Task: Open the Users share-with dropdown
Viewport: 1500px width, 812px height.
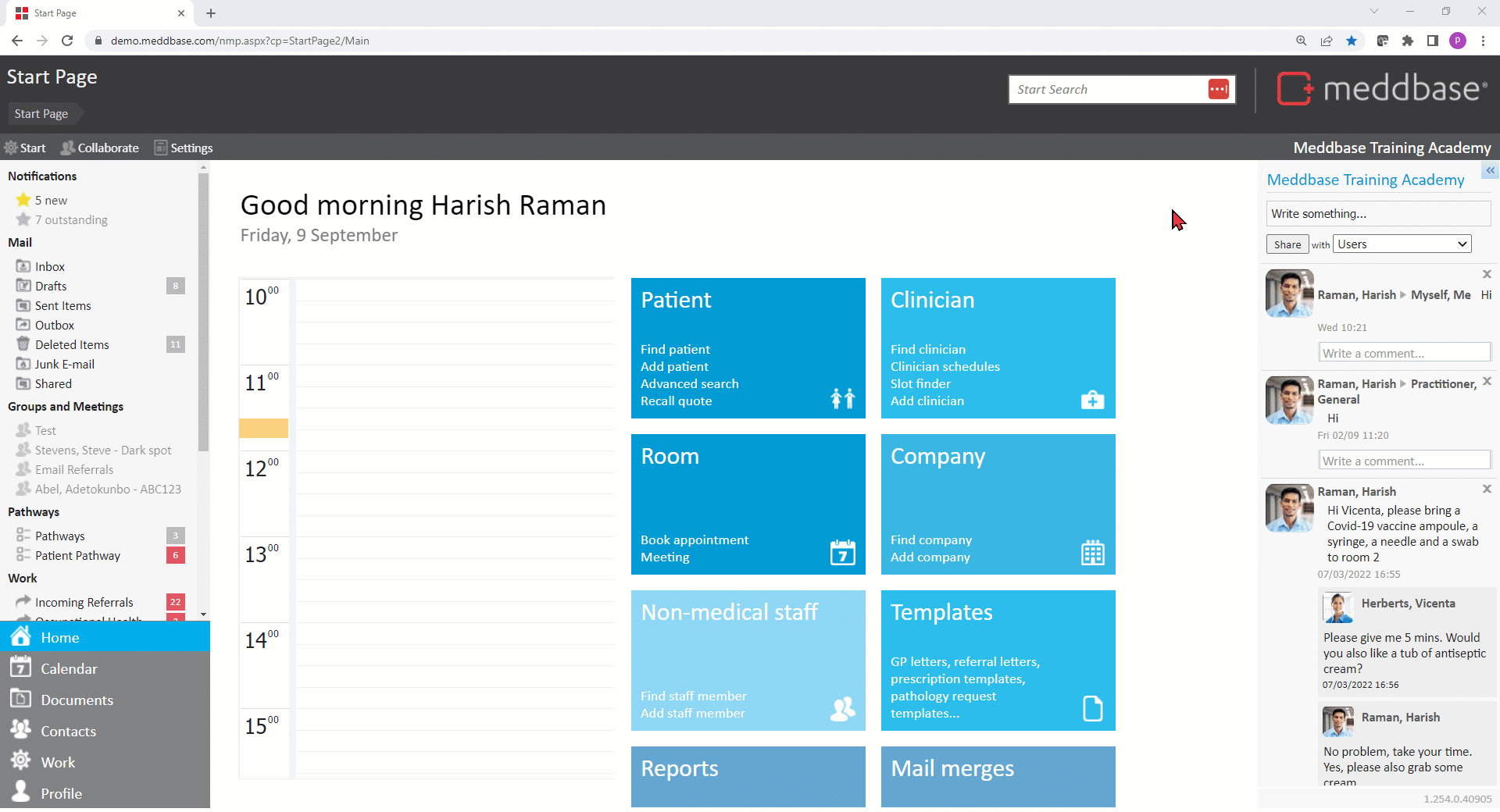Action: pyautogui.click(x=1402, y=244)
